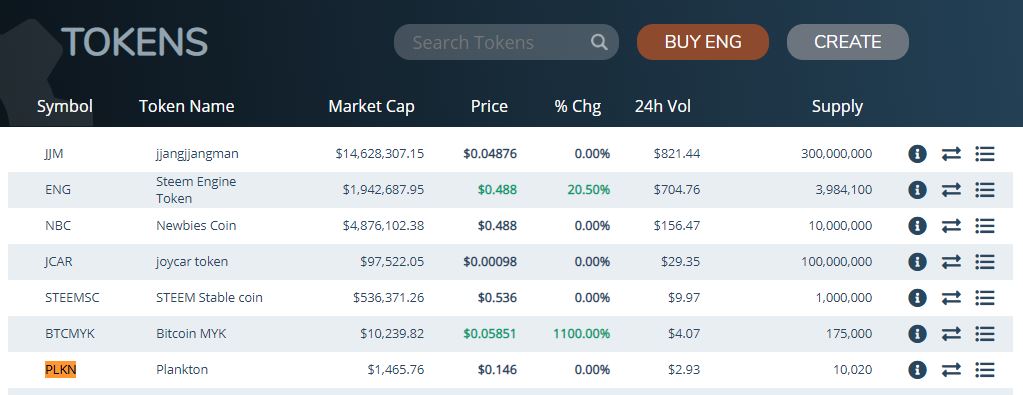This screenshot has width=1023, height=395.
Task: Click info icon for Newbies Coin
Action: click(x=917, y=226)
